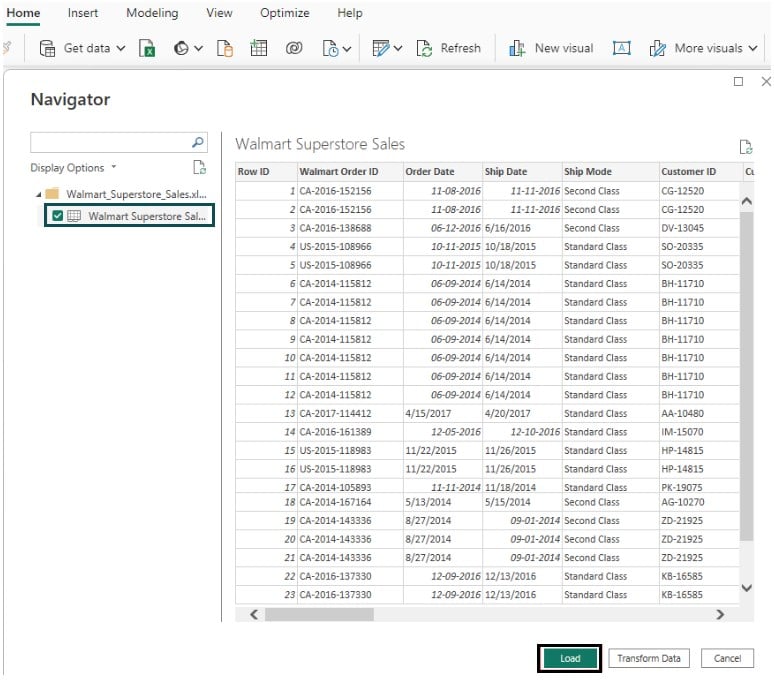774x681 pixels.
Task: Expand the Get data dropdown arrow
Action: point(121,48)
